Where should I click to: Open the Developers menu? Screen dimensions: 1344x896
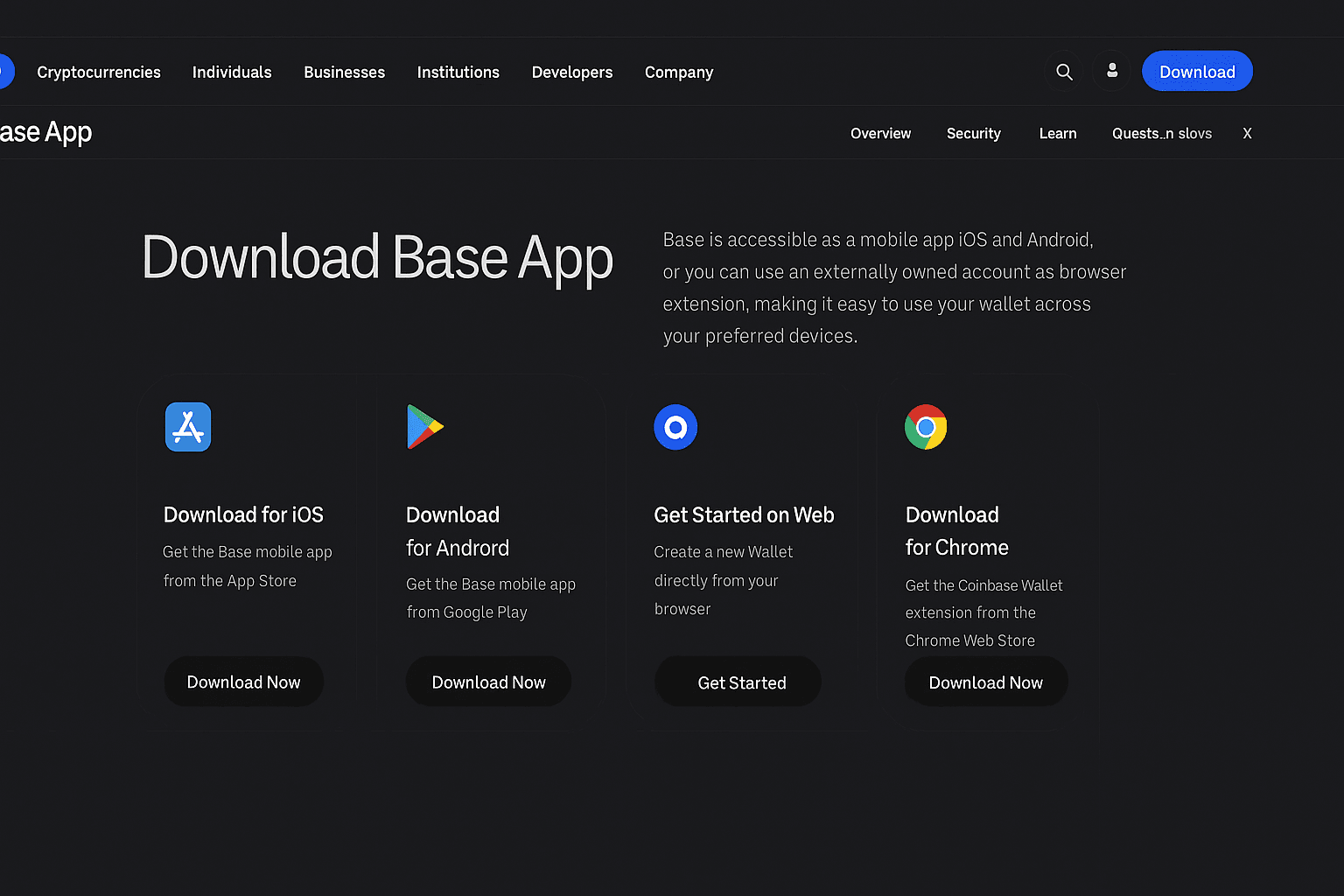(x=572, y=73)
